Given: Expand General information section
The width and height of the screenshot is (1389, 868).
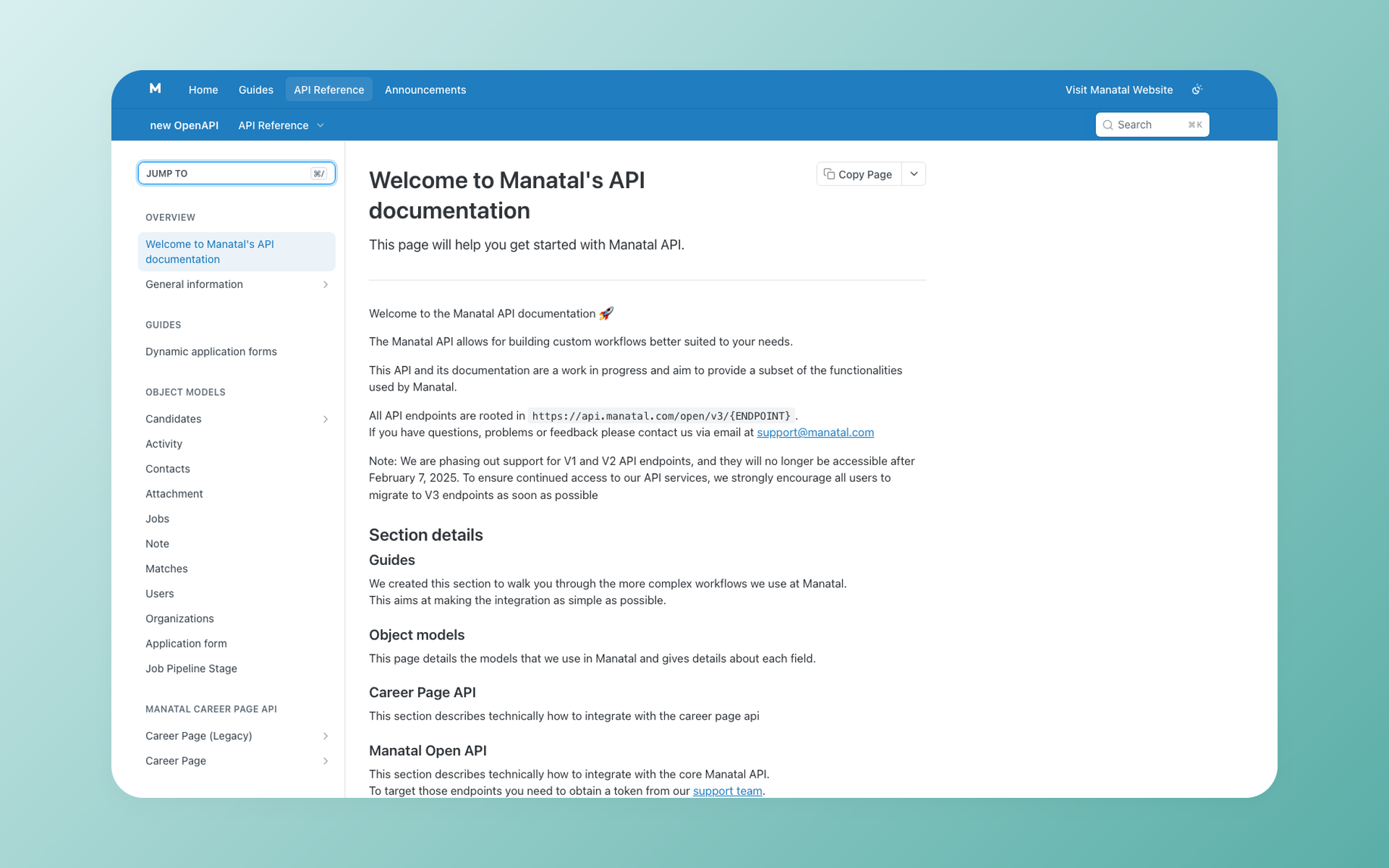Looking at the screenshot, I should (x=326, y=284).
